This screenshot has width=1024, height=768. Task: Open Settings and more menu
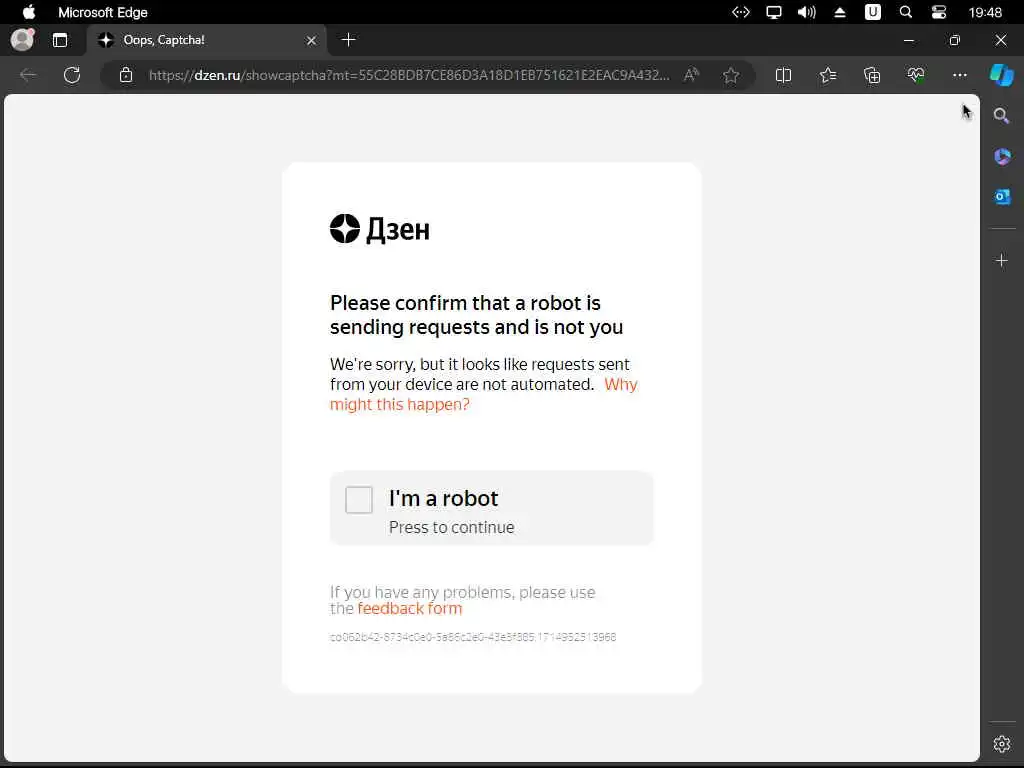tap(959, 75)
